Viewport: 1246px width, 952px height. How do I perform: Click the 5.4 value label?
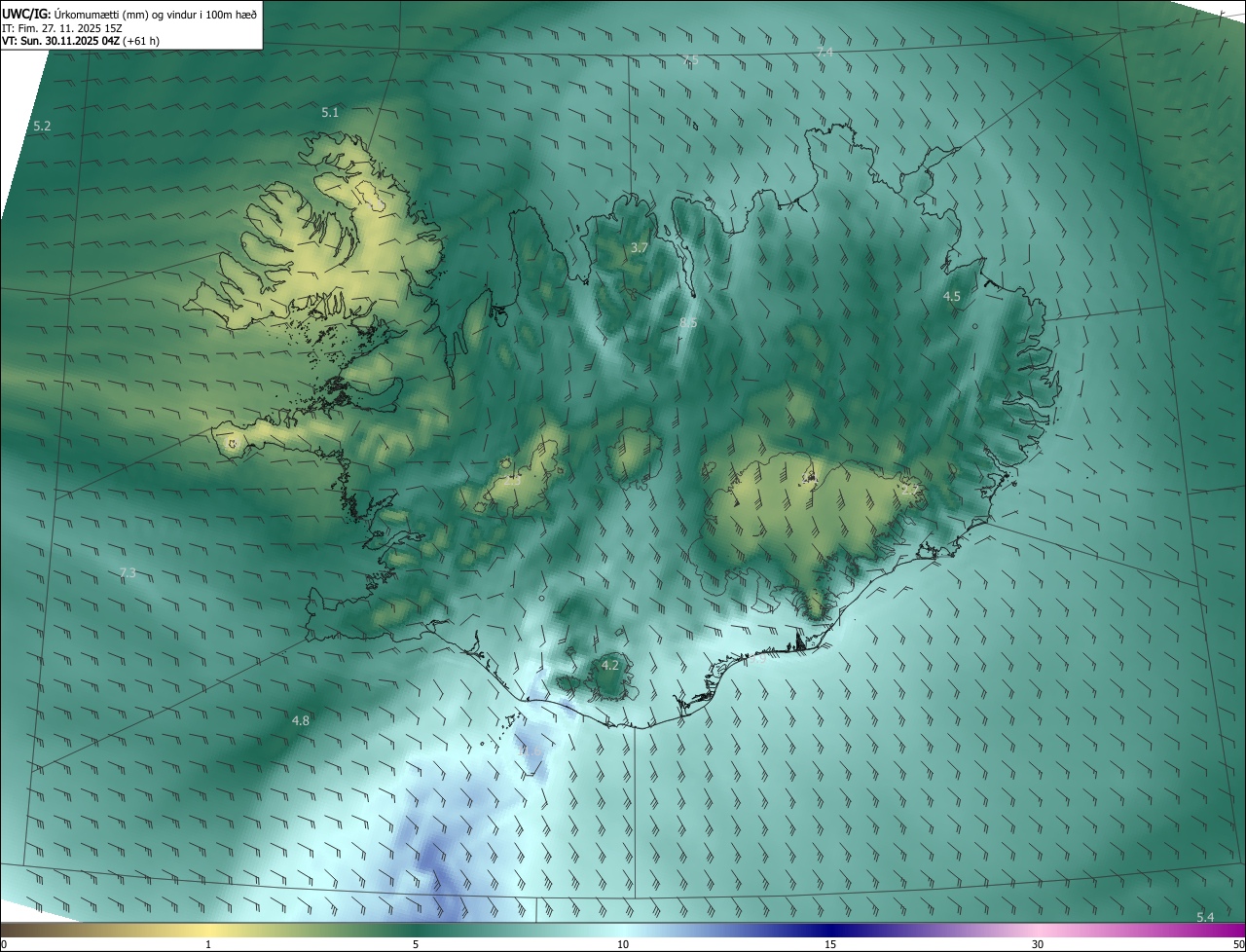point(1205,918)
